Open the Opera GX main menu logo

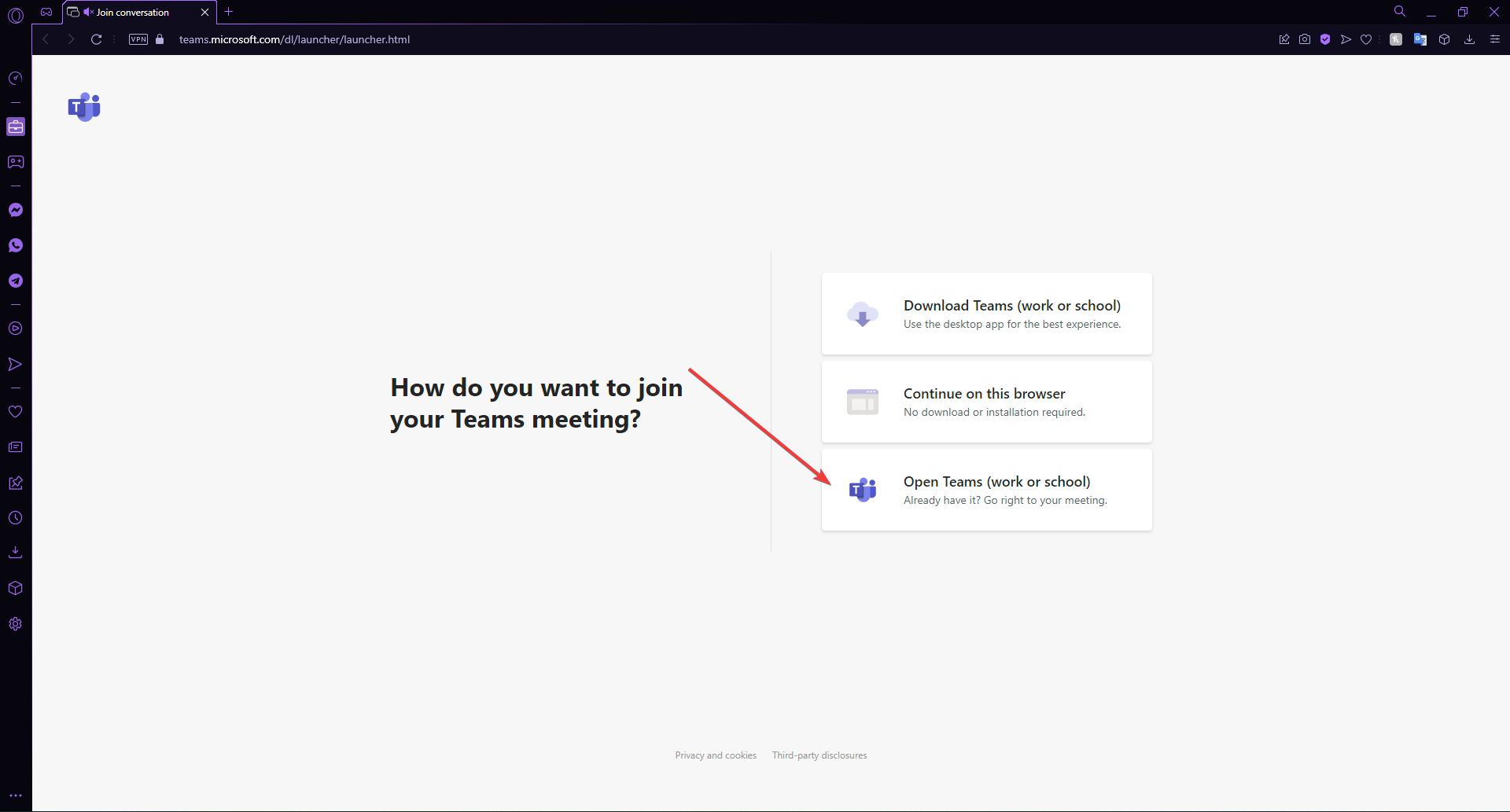tap(16, 14)
